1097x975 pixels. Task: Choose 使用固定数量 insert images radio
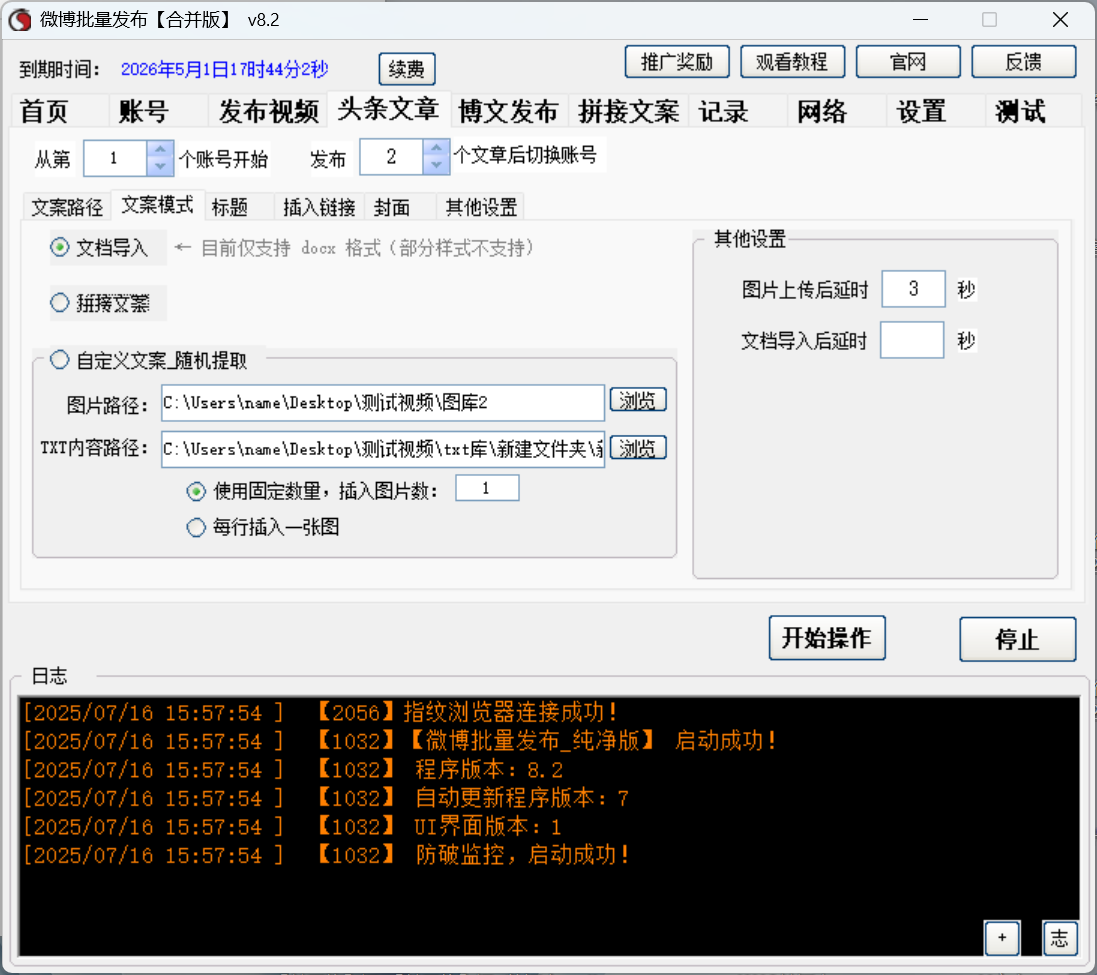pyautogui.click(x=312, y=491)
